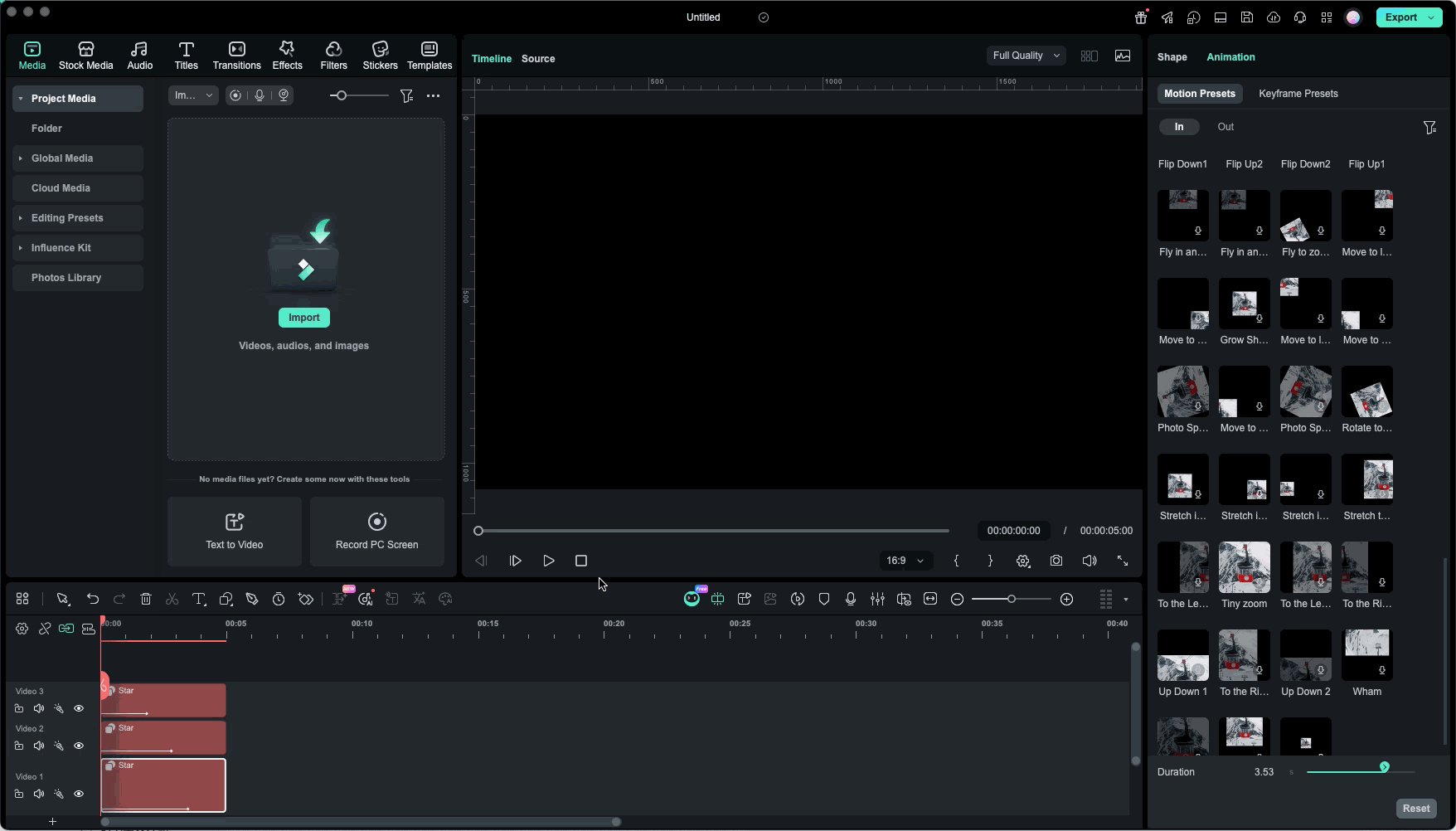Select the Effects panel icon

click(287, 55)
